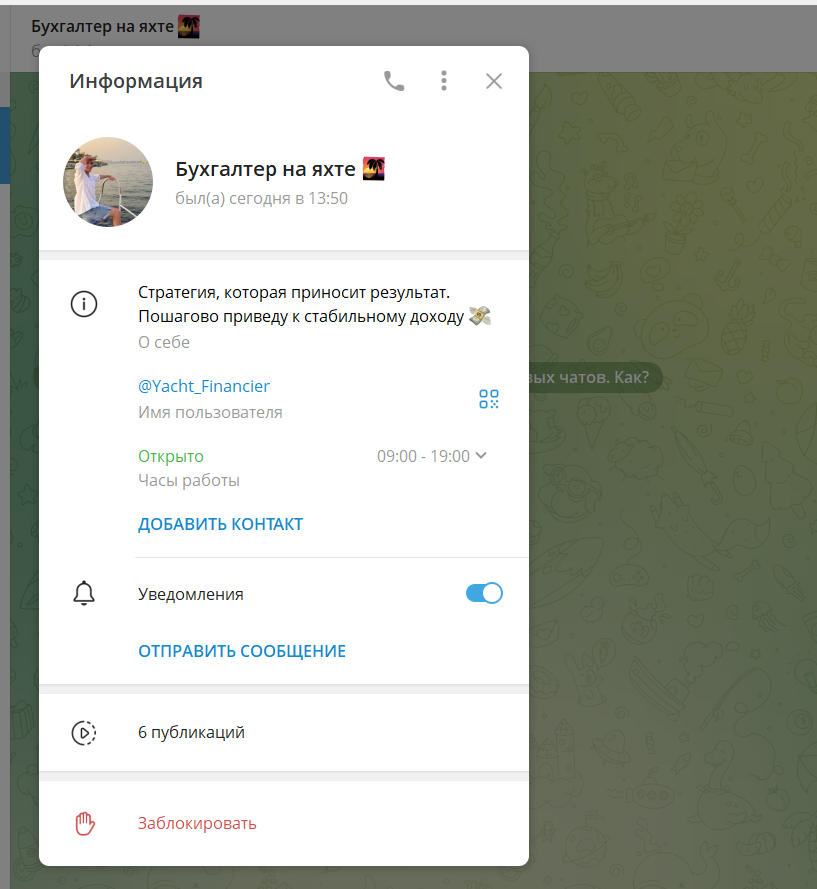
Task: Open the voice call icon
Action: point(393,82)
